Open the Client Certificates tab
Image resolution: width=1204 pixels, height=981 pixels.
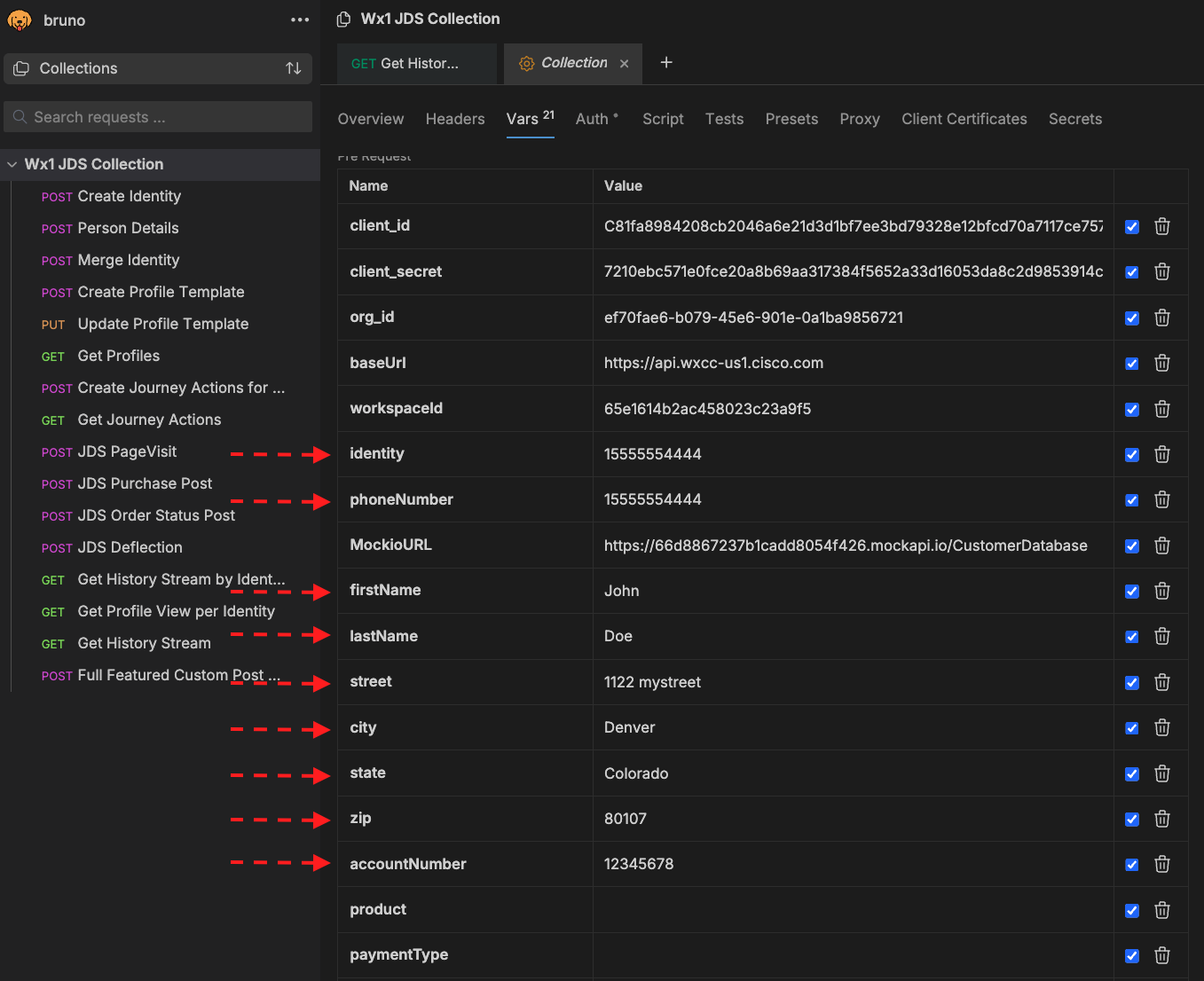964,119
